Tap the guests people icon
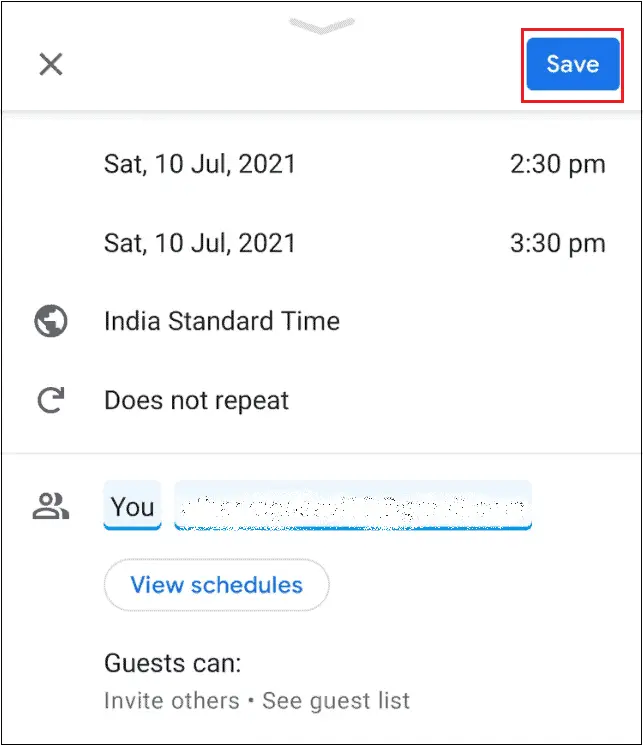643x745 pixels. click(x=49, y=507)
